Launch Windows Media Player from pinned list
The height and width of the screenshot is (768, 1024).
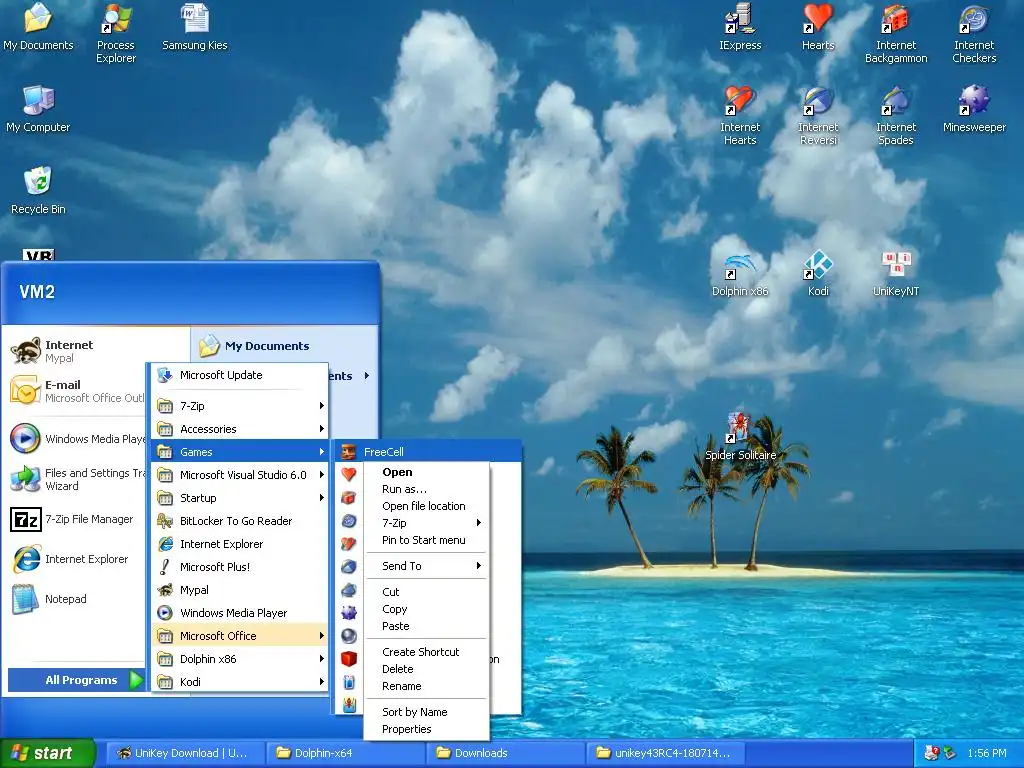(77, 438)
